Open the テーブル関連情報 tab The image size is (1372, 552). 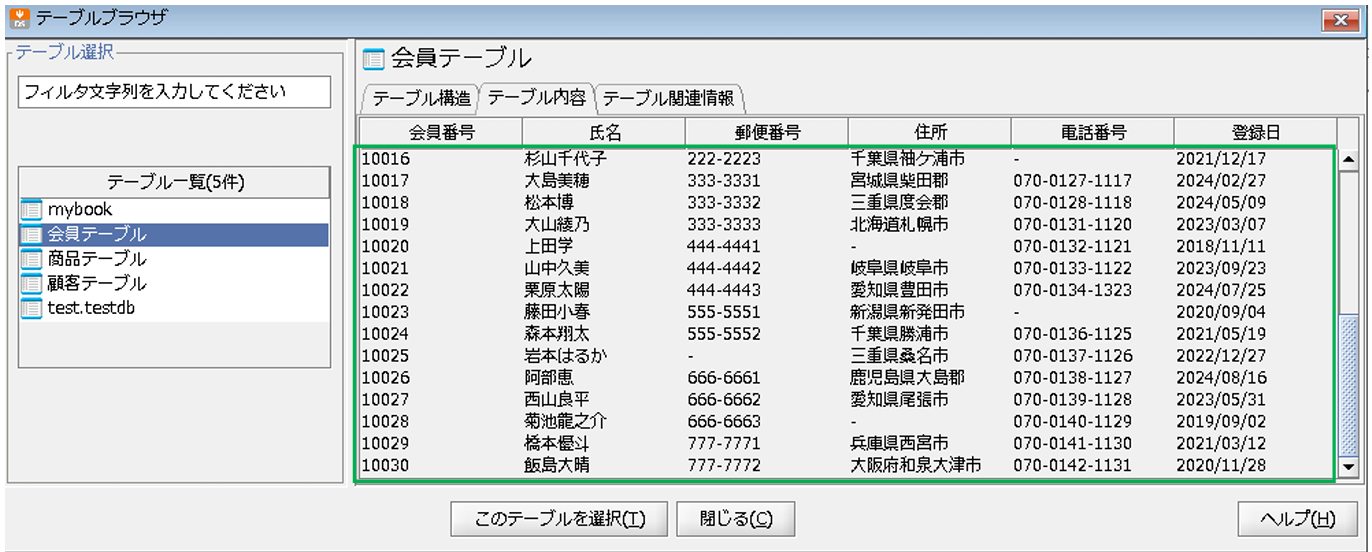click(668, 98)
